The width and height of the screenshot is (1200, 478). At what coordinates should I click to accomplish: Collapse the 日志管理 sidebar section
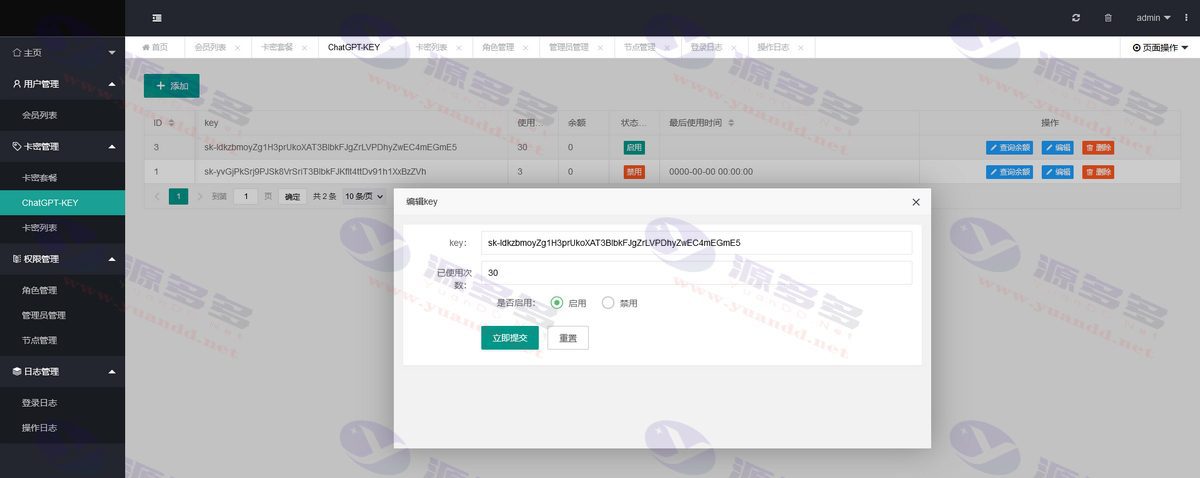(62, 371)
